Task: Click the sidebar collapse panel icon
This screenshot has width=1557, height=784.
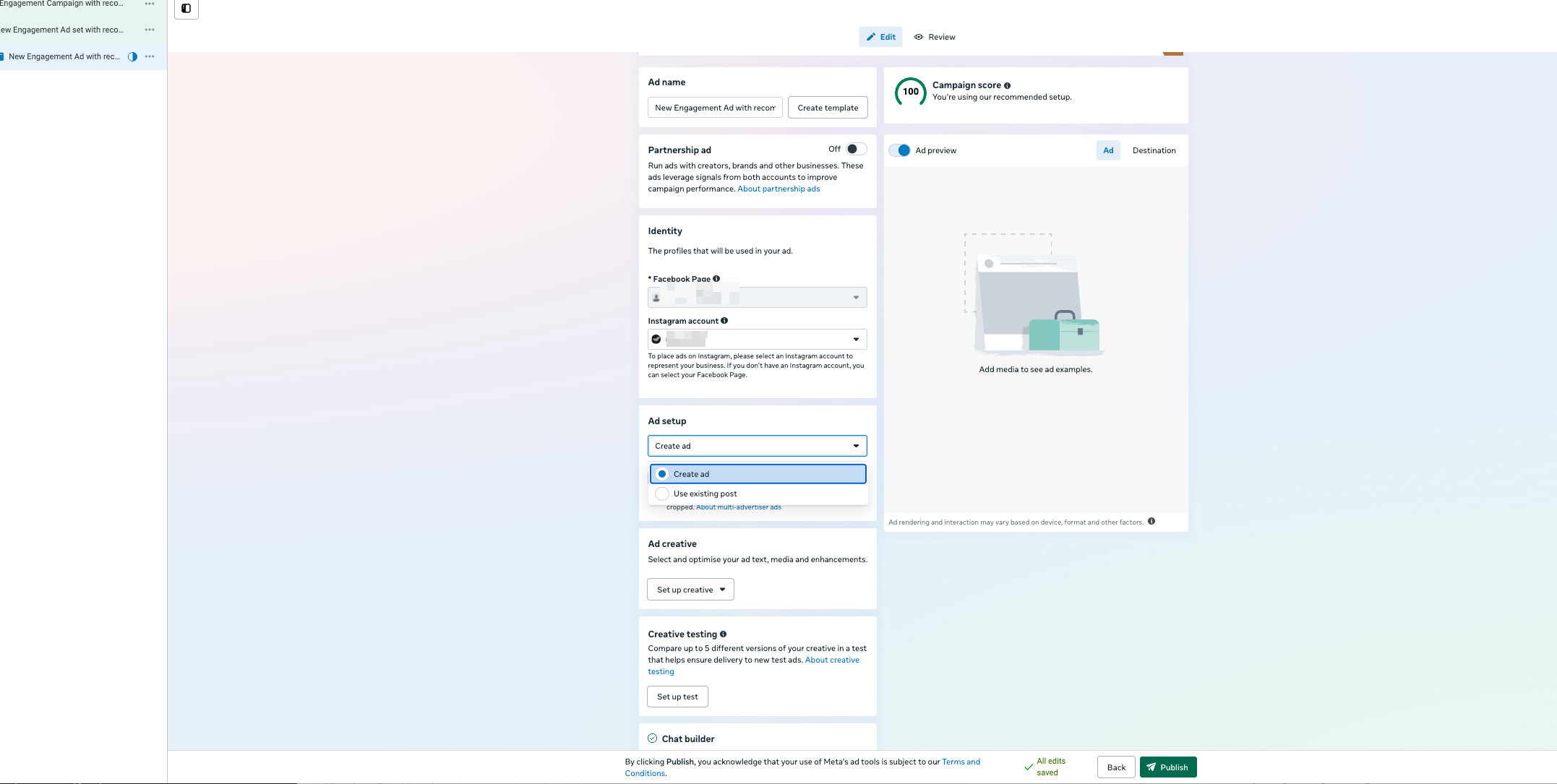Action: 186,9
